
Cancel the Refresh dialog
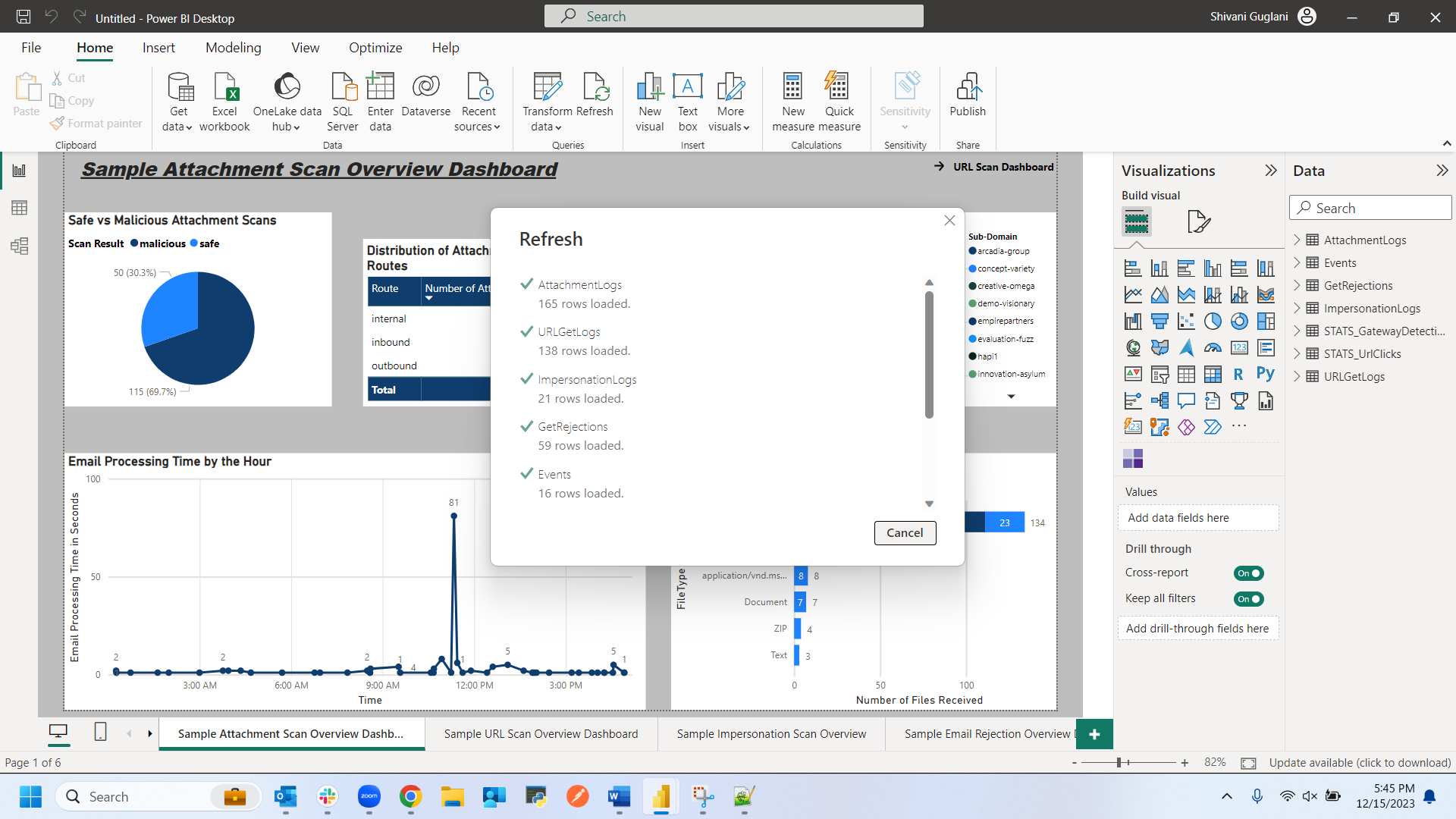[905, 532]
